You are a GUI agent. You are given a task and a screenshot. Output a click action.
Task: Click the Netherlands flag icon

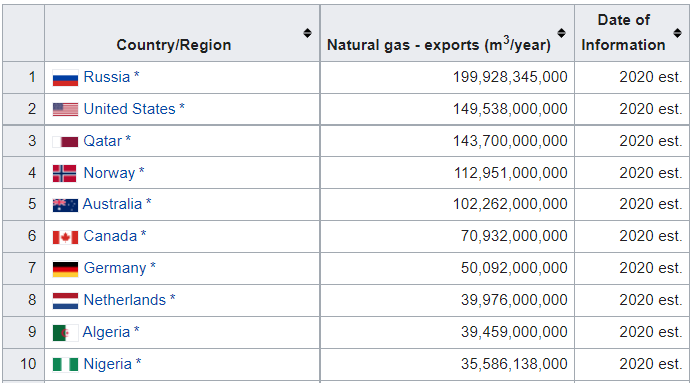tap(66, 301)
